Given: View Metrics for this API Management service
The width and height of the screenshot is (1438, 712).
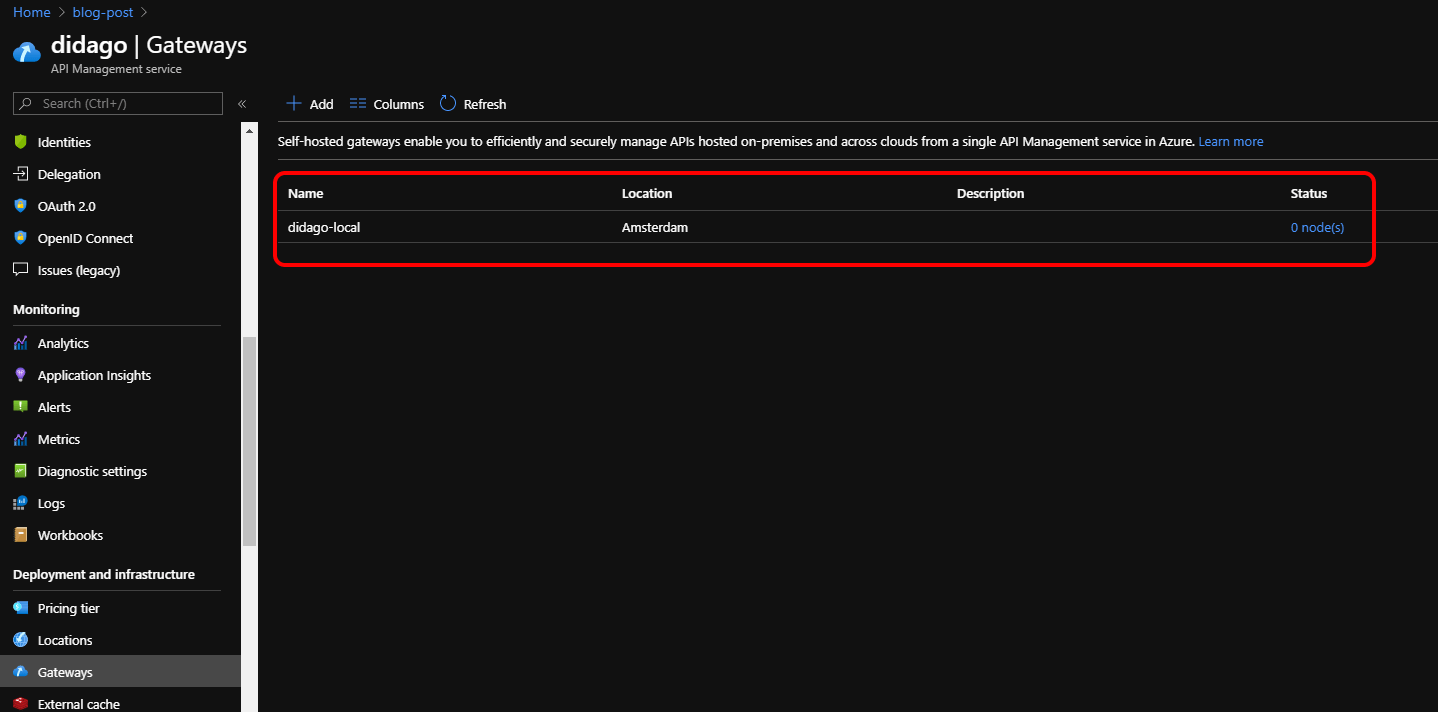Looking at the screenshot, I should [x=58, y=439].
